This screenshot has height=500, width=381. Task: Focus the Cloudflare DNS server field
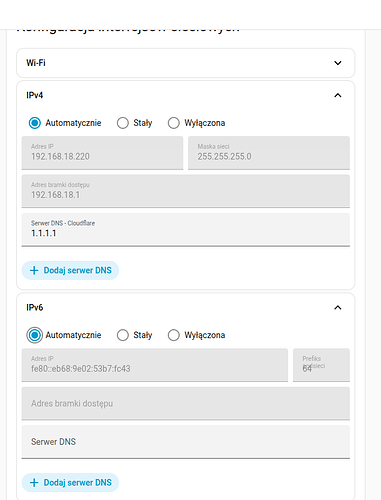pos(186,230)
